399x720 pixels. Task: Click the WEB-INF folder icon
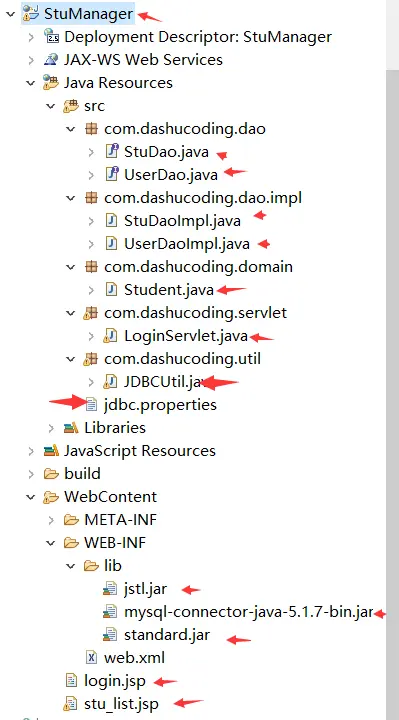click(x=71, y=543)
